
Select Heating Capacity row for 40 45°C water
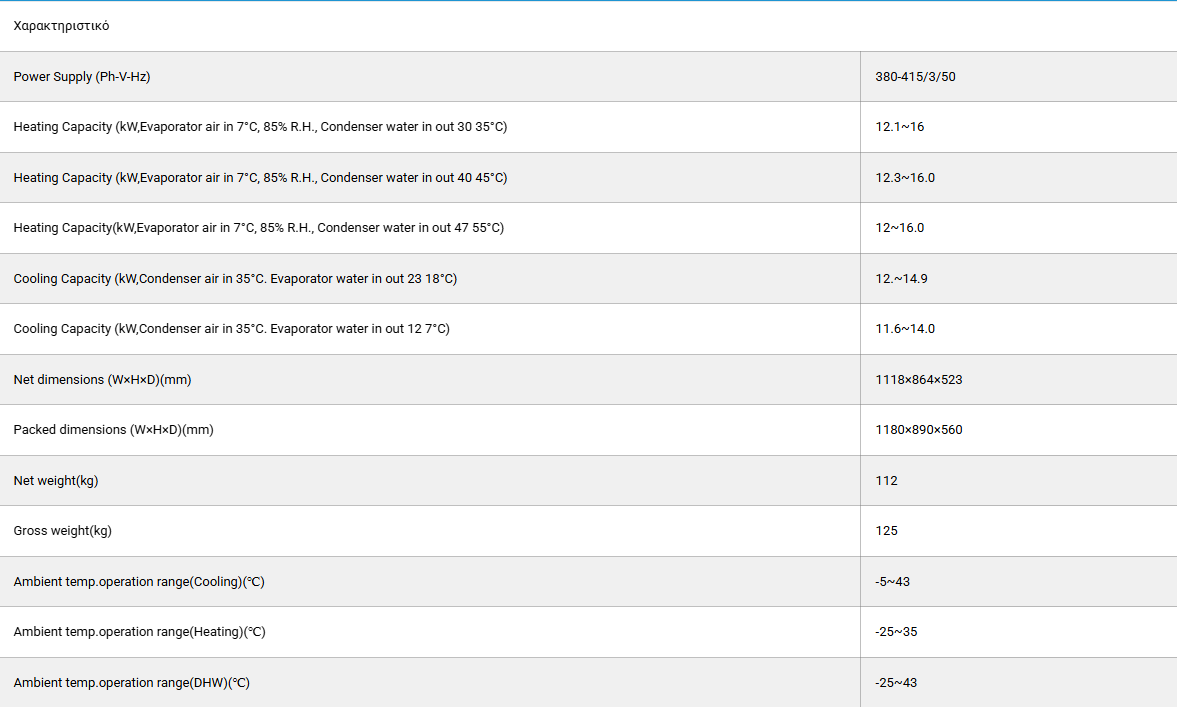260,178
